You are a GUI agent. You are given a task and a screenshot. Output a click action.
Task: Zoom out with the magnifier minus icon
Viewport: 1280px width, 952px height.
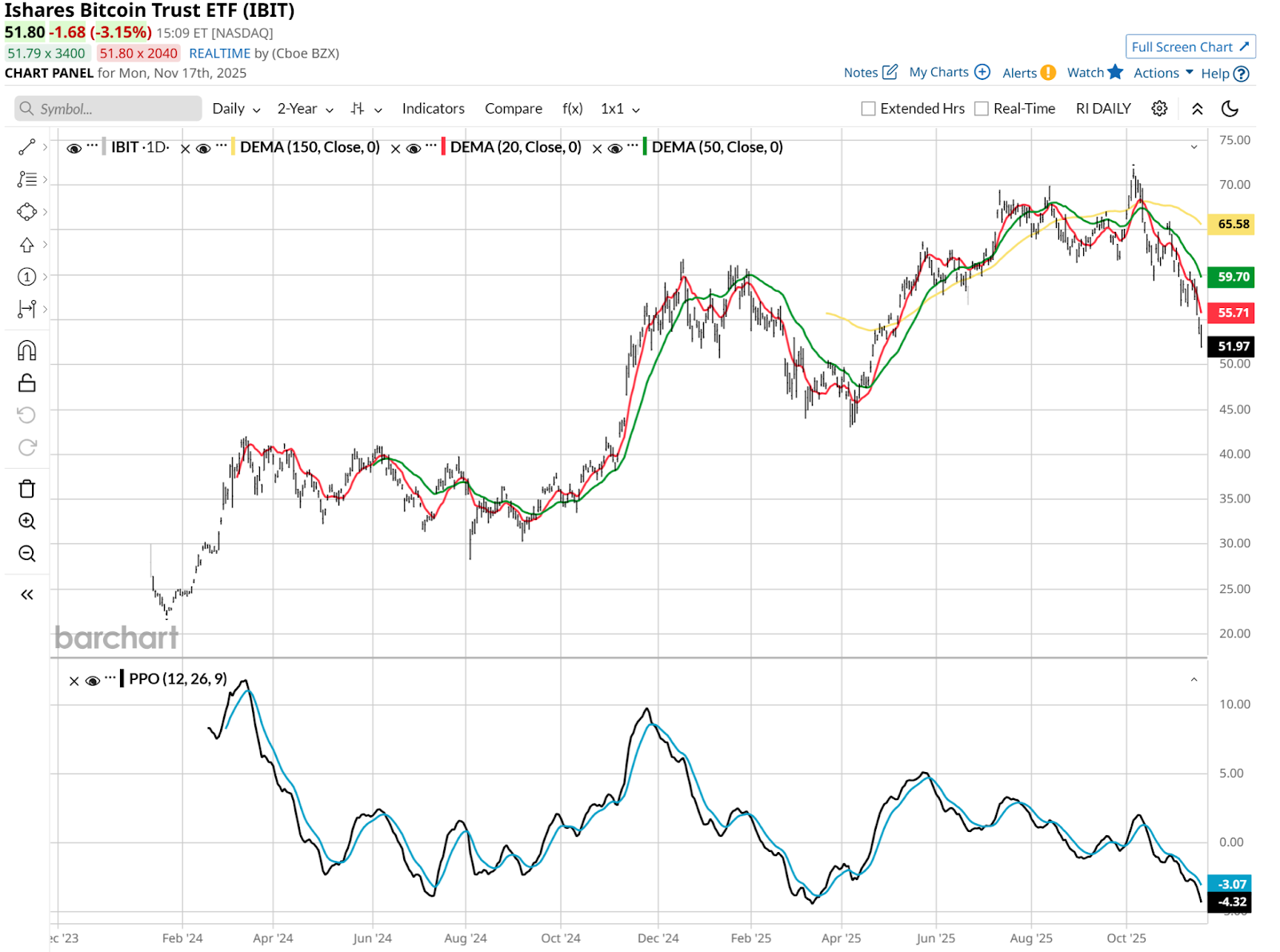tap(27, 554)
